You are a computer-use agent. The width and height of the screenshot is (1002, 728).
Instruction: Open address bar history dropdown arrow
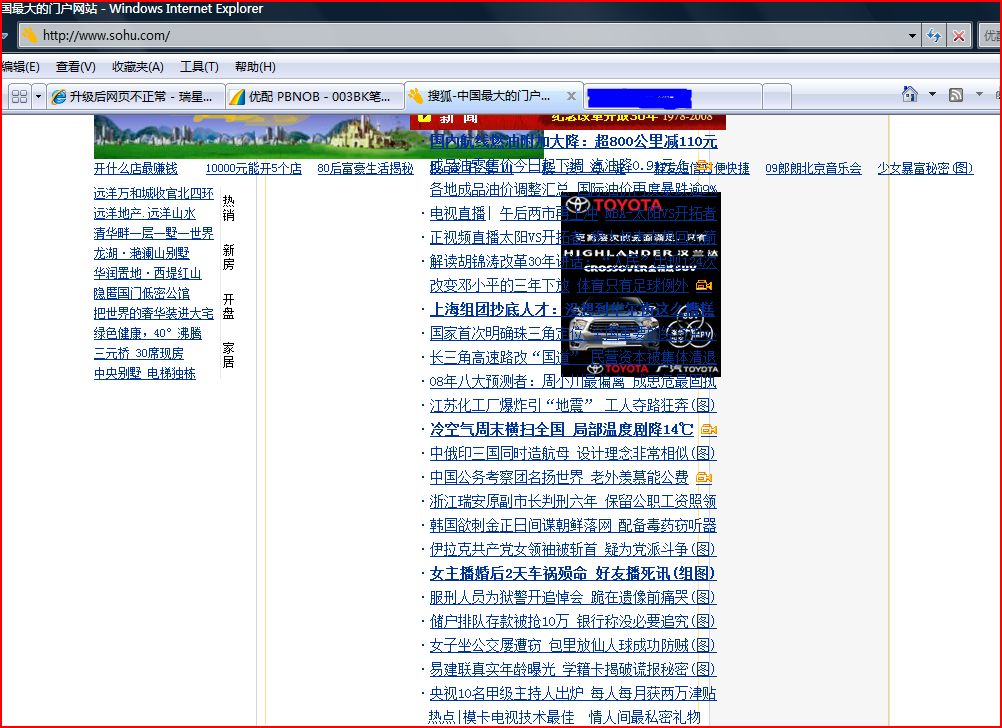click(913, 36)
